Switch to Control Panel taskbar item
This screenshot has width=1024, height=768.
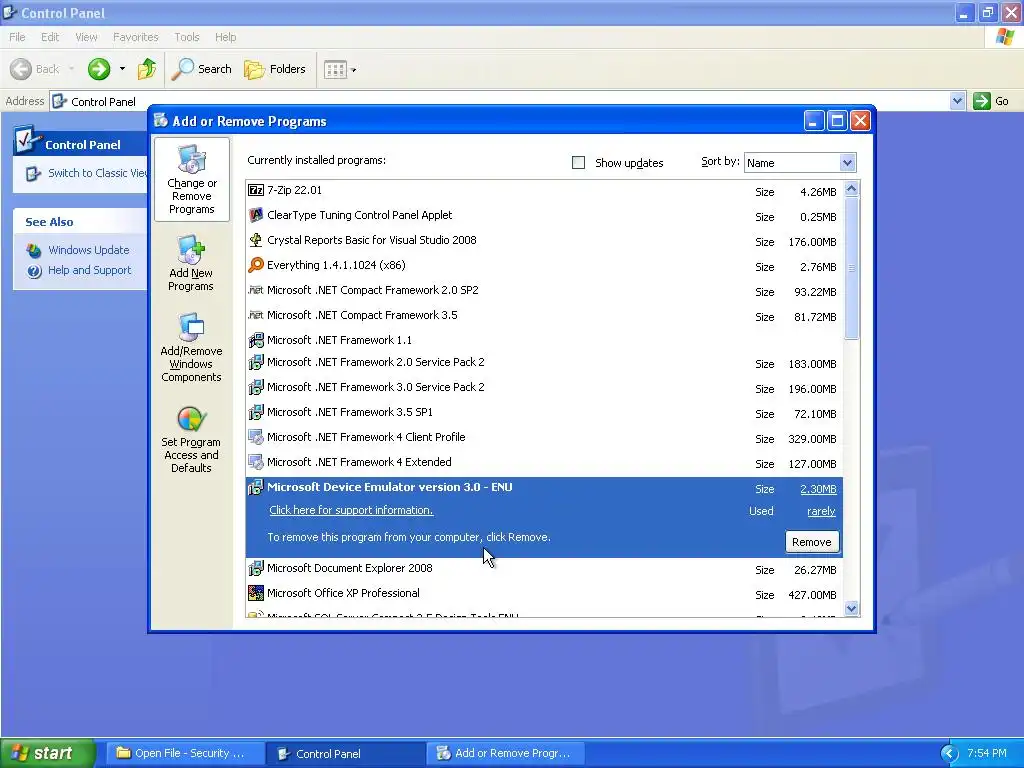346,754
